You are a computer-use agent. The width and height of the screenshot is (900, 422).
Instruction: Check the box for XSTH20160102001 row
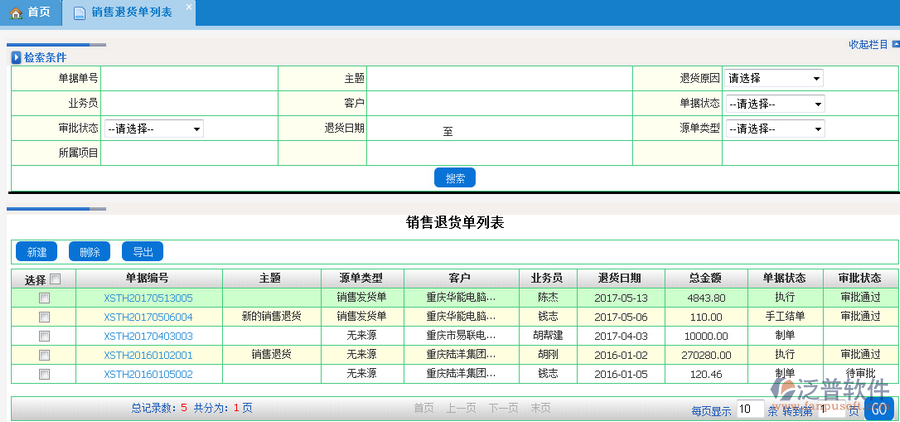pyautogui.click(x=44, y=355)
